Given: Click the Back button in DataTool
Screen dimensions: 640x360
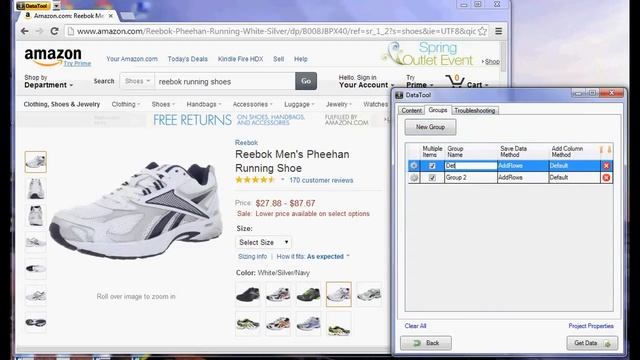Looking at the screenshot, I should (x=426, y=343).
